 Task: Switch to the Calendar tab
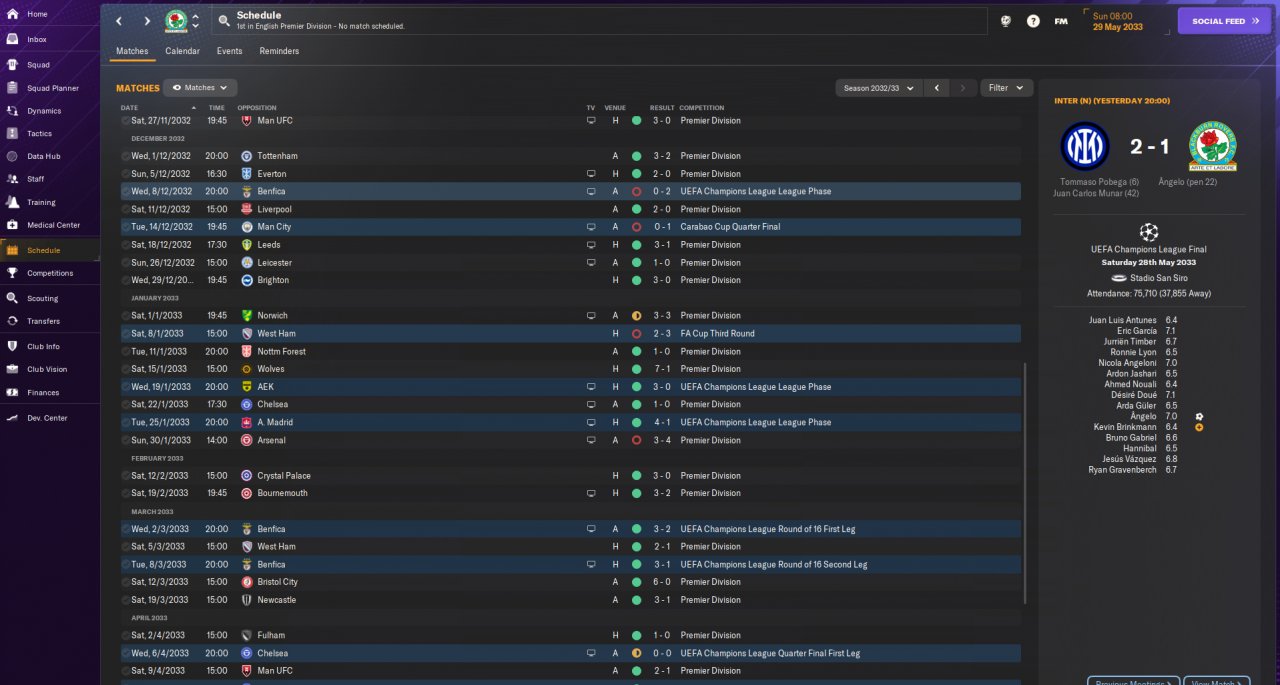point(182,51)
